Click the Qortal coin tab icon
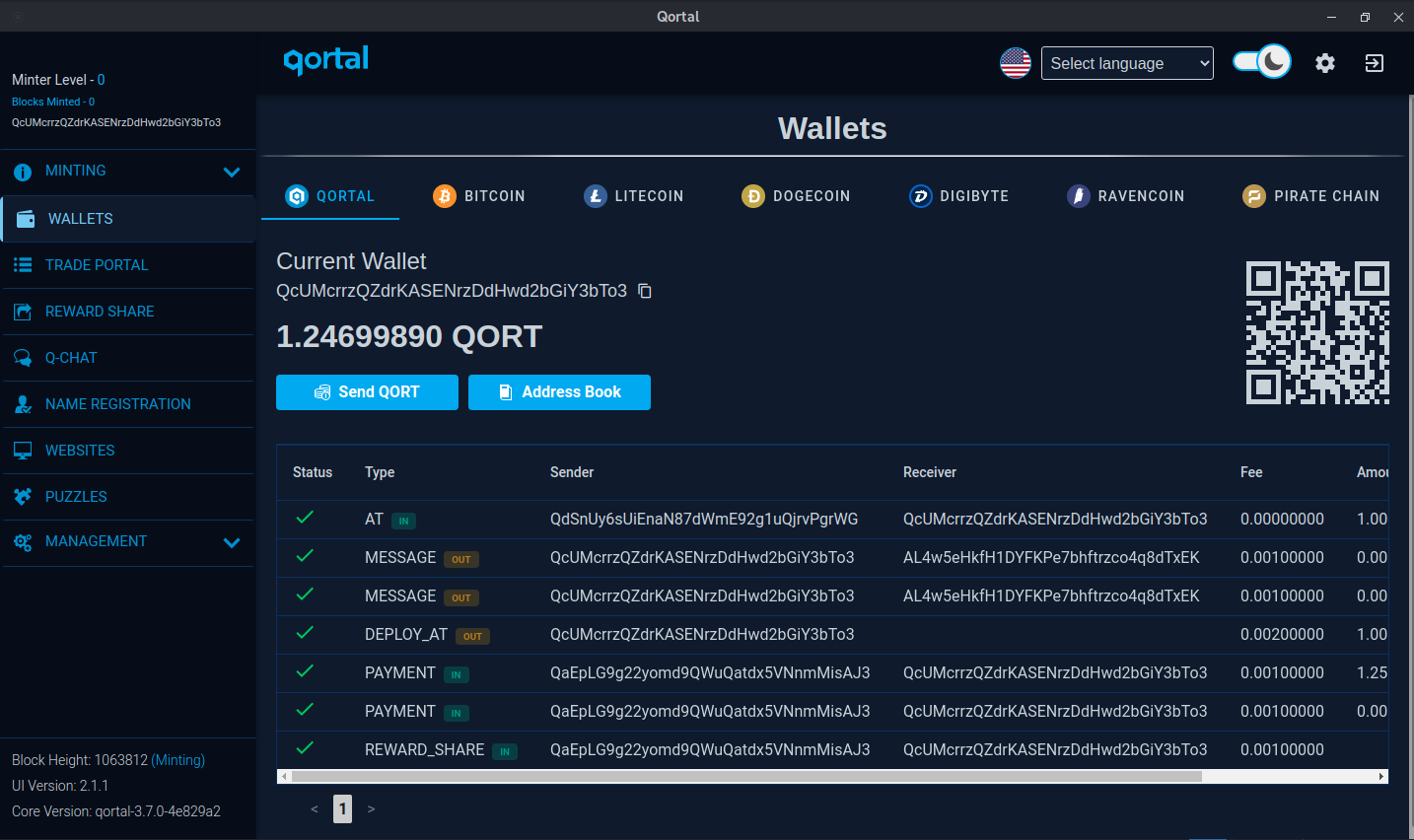This screenshot has width=1414, height=840. 297,196
